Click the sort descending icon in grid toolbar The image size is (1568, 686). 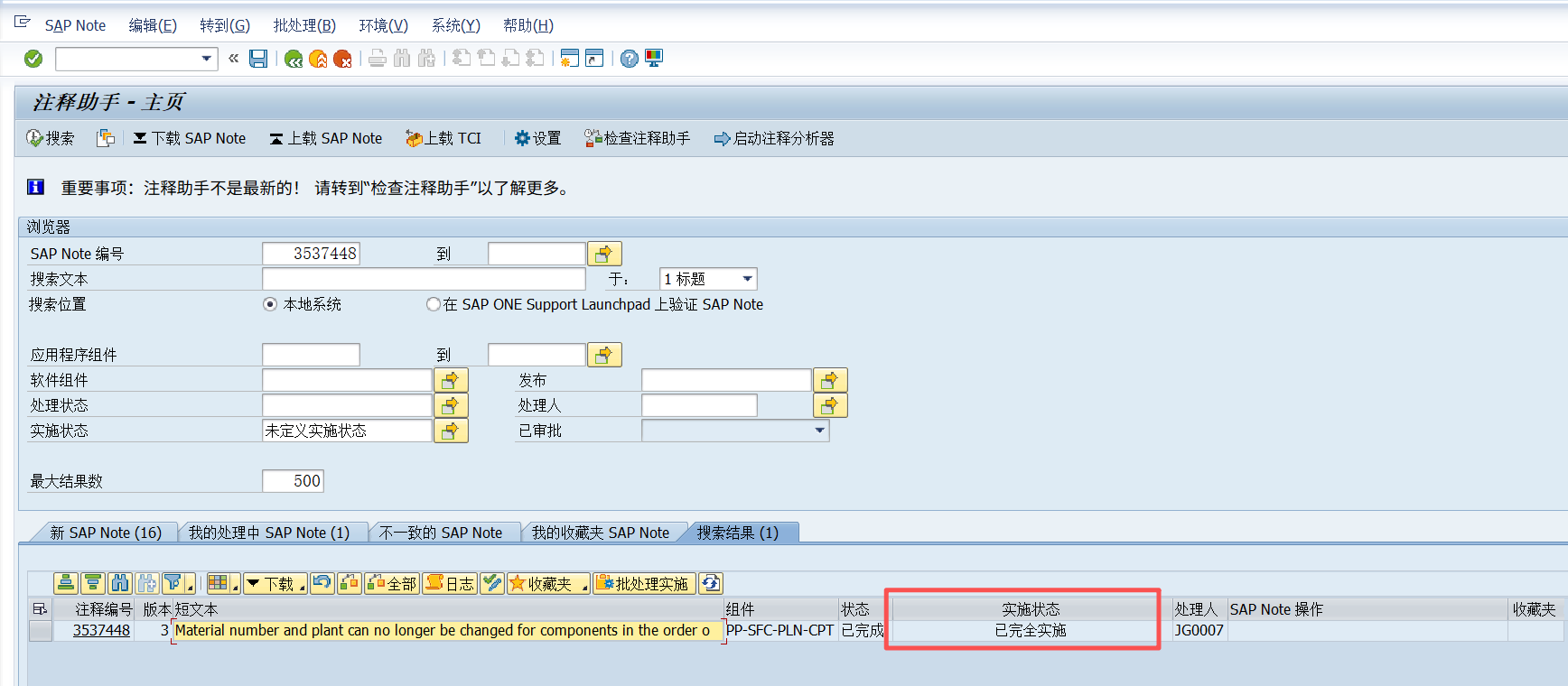point(93,583)
